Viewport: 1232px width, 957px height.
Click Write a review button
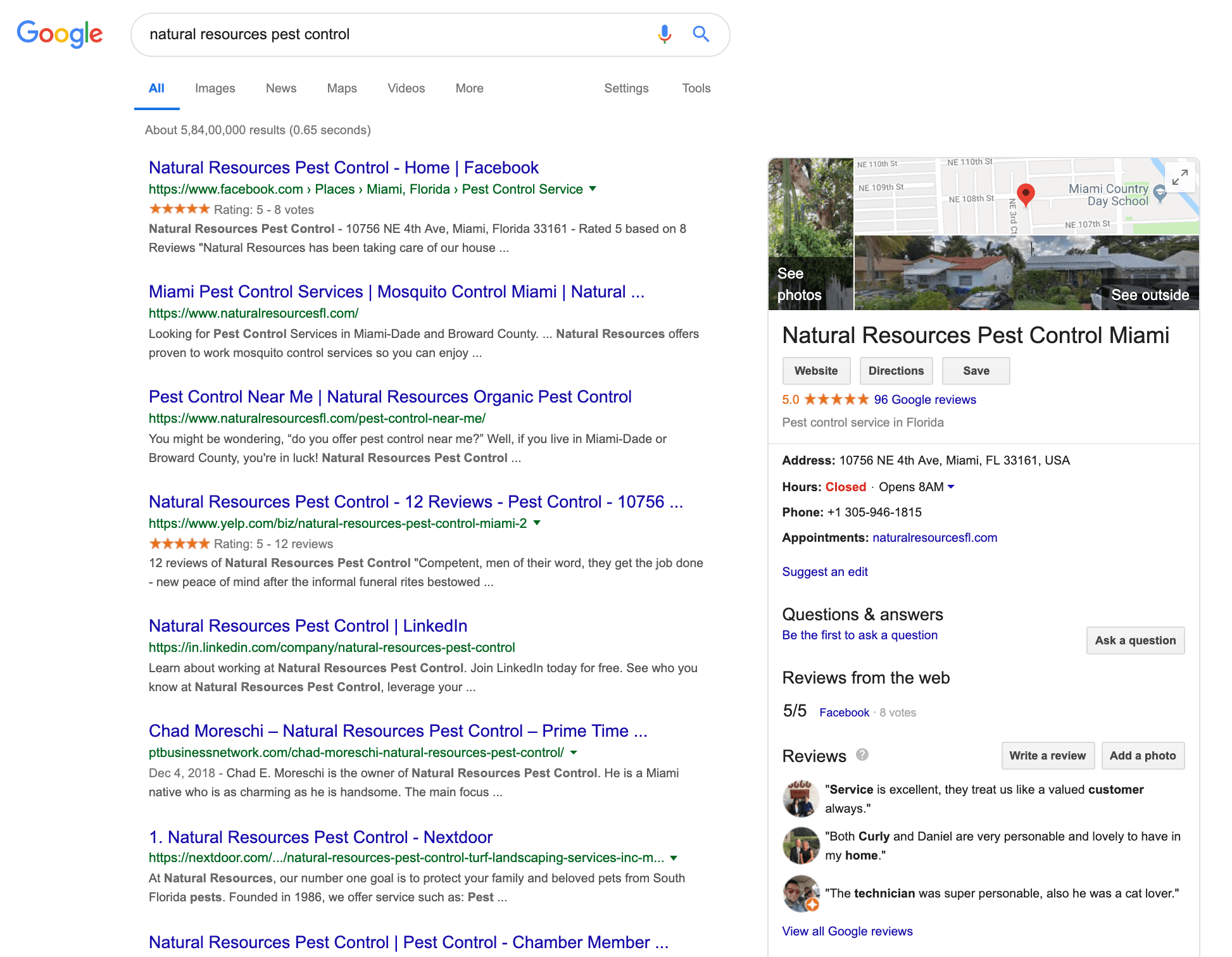(1048, 756)
